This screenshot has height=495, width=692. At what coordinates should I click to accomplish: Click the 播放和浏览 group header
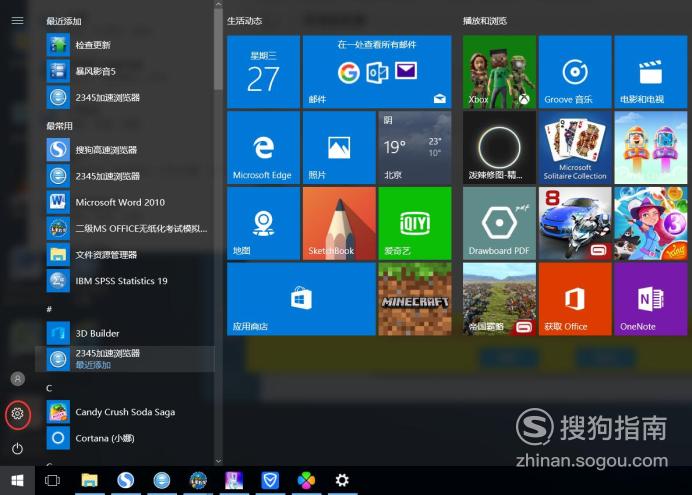click(485, 21)
